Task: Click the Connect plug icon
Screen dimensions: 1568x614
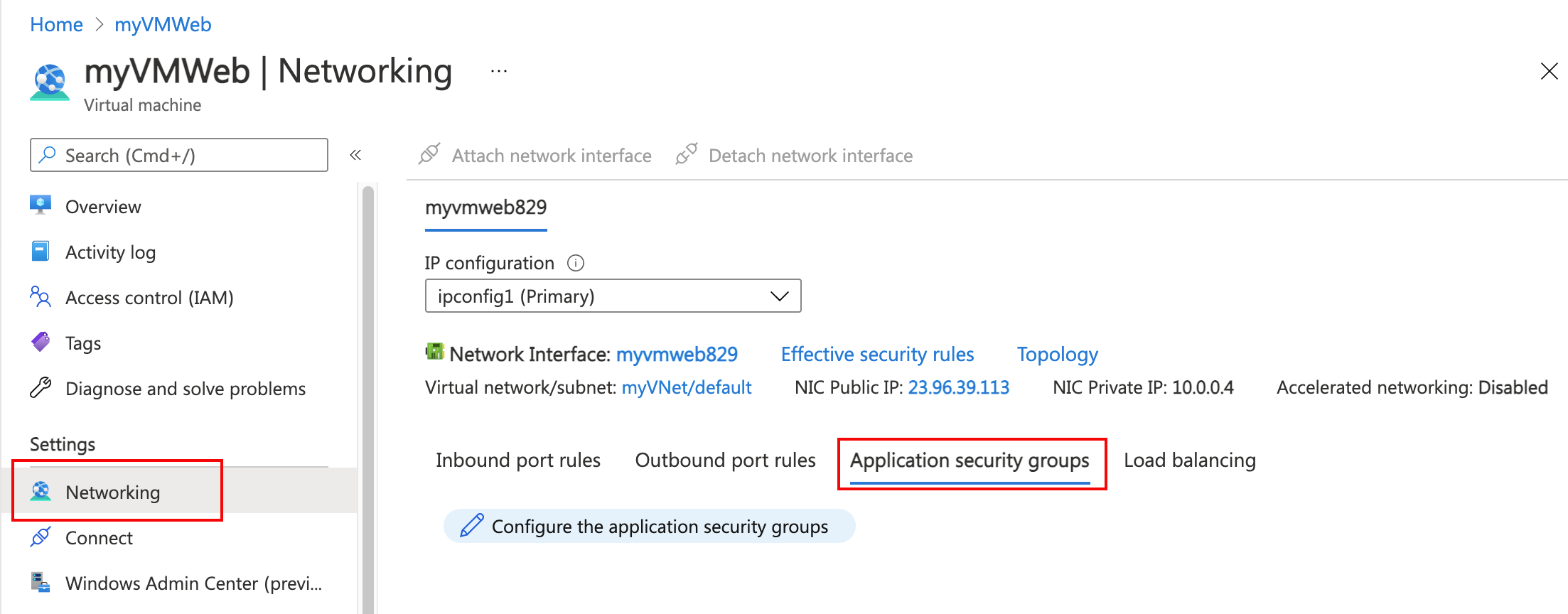Action: pos(41,537)
